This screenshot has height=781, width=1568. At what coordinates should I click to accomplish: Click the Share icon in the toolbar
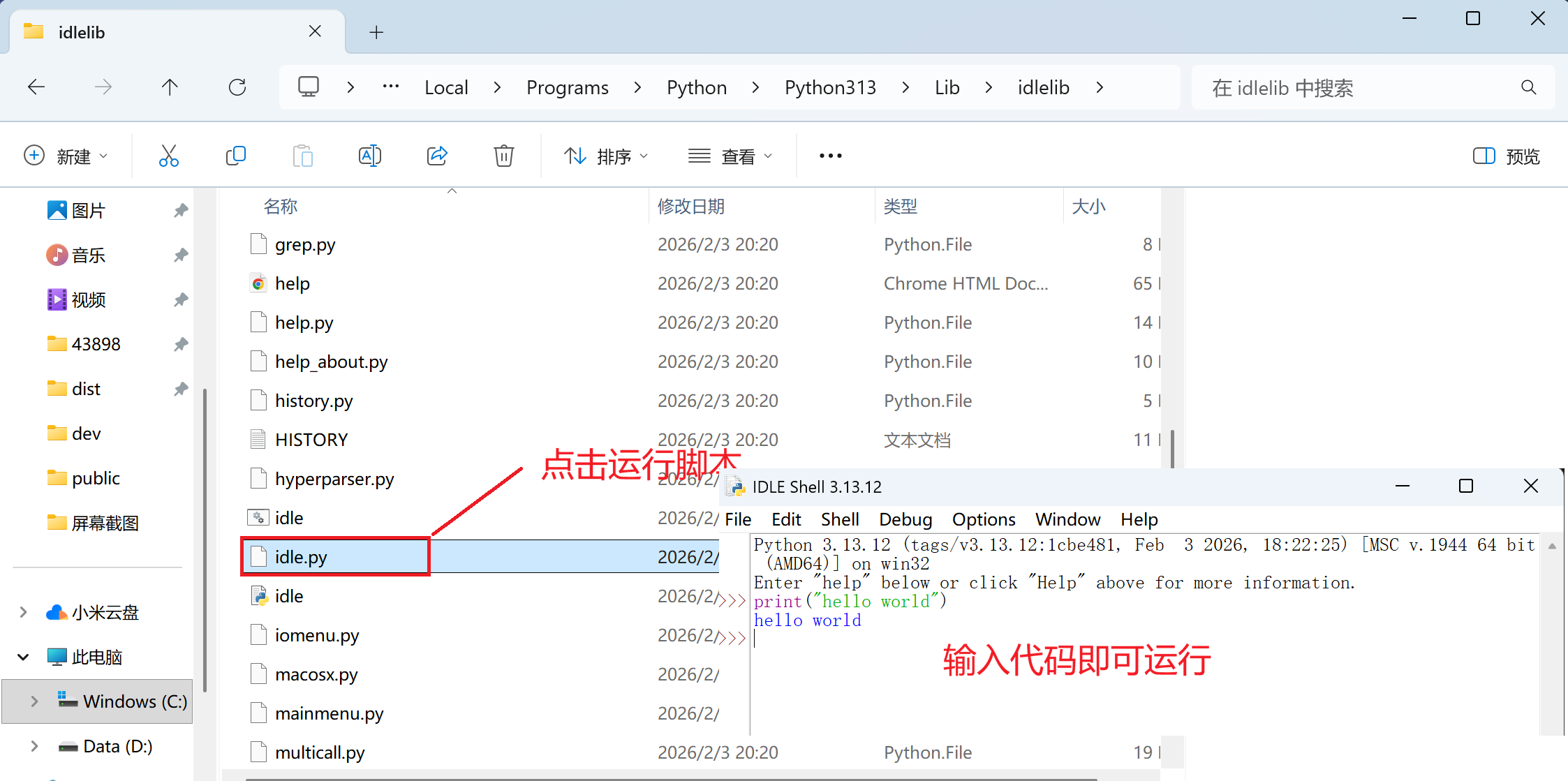[x=436, y=156]
